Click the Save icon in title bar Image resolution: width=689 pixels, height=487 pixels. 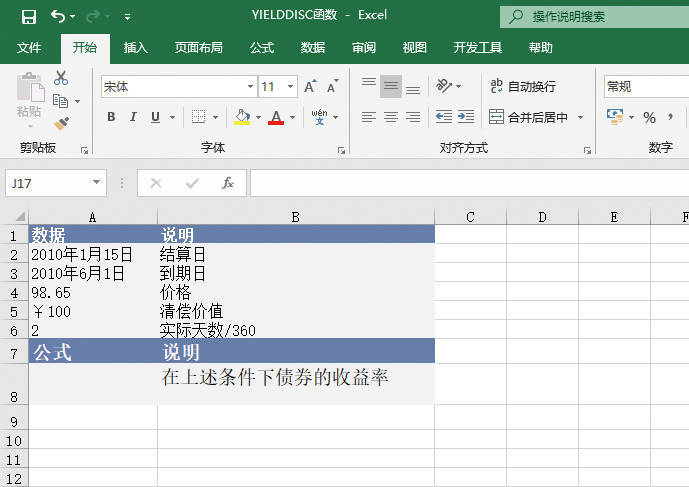[28, 17]
